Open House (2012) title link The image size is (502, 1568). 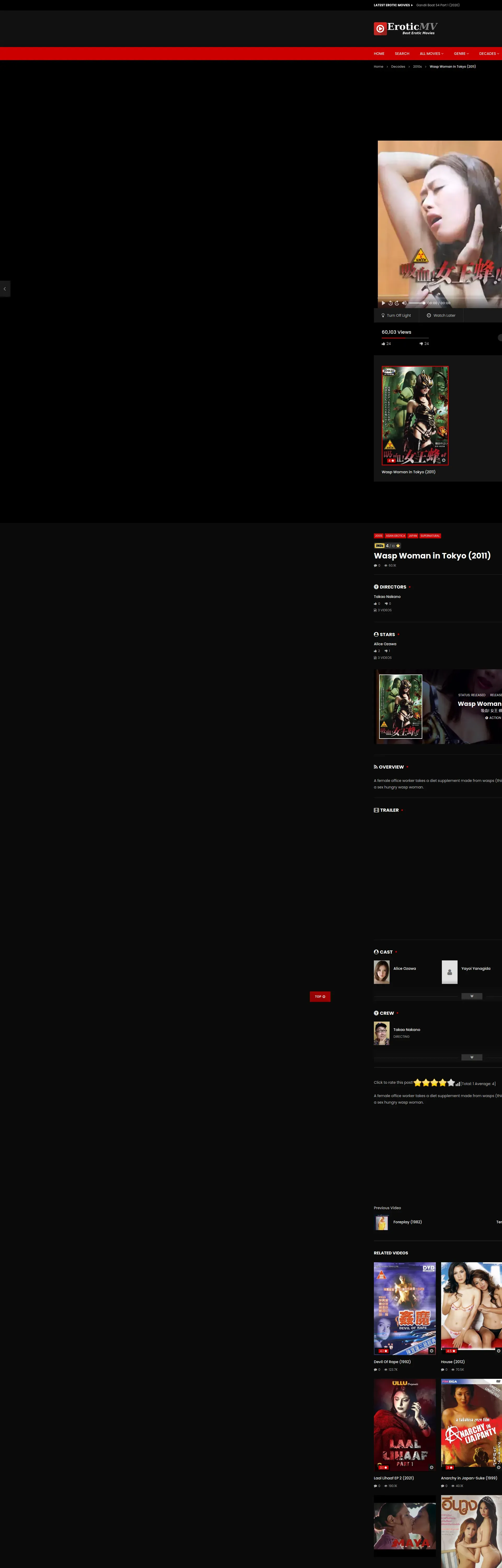453,1362
